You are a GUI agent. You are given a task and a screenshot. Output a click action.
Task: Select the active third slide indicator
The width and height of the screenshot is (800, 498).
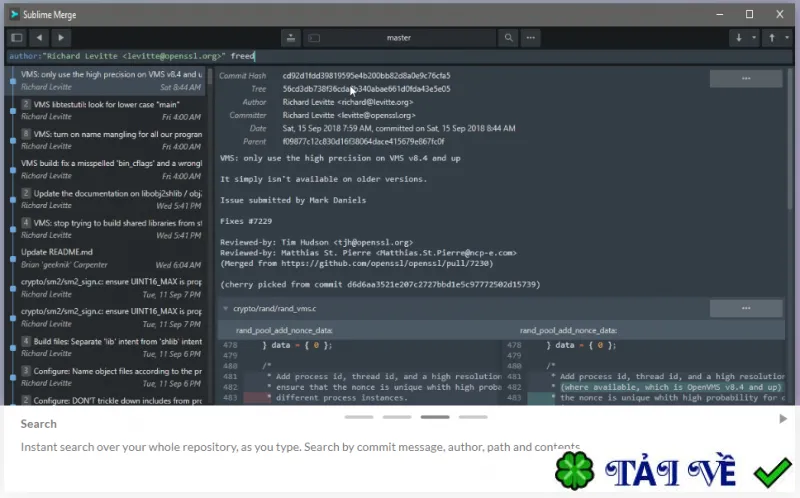tap(435, 417)
